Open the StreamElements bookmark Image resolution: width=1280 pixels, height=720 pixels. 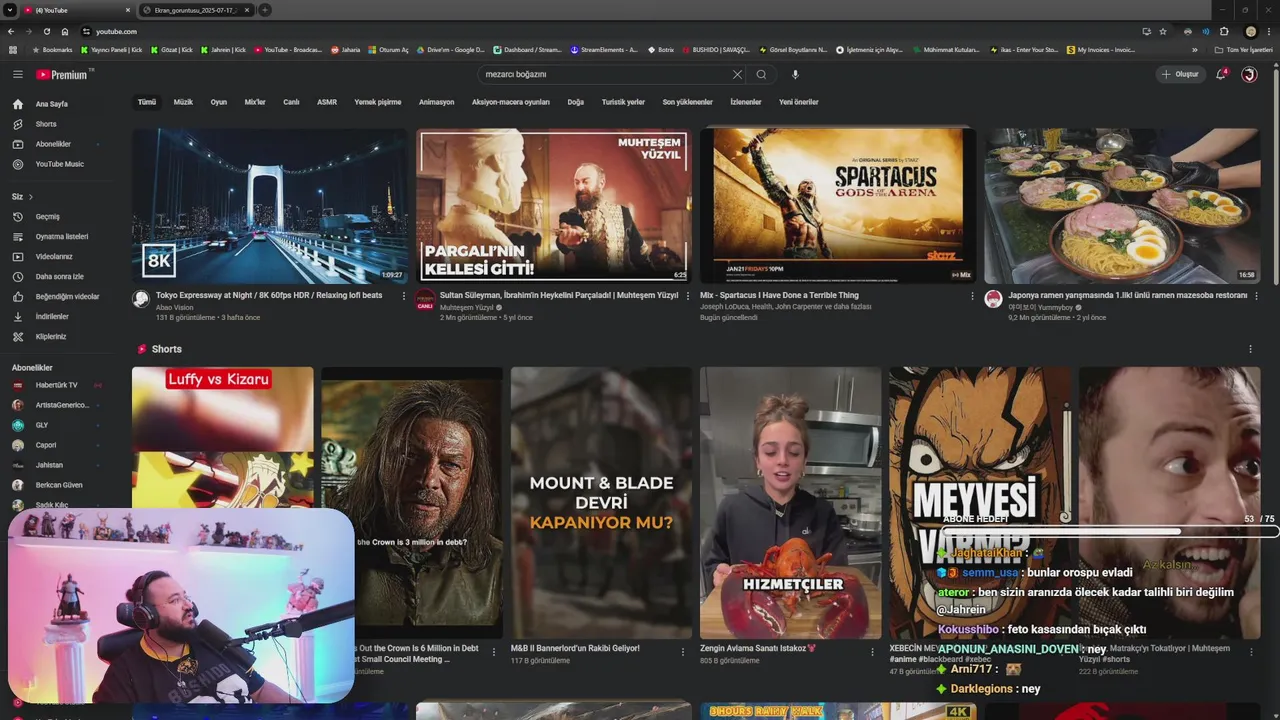pos(604,49)
